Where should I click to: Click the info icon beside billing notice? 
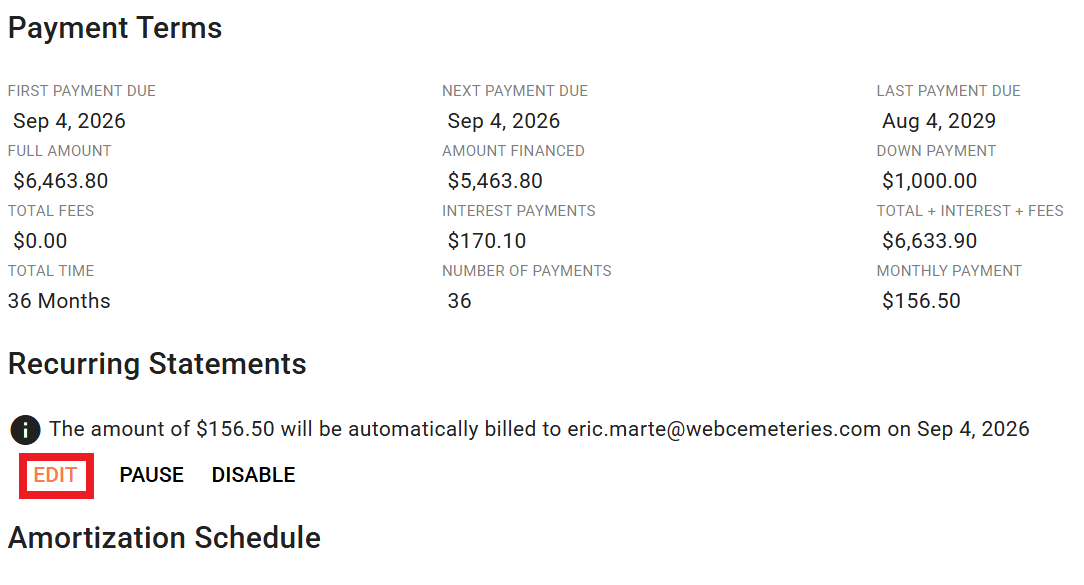point(26,430)
